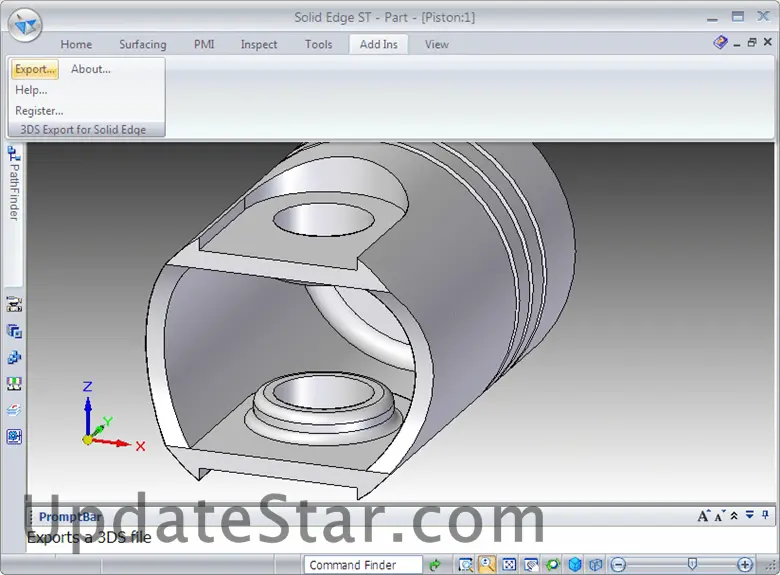Viewport: 780px width, 575px height.
Task: Close the inner Piston document
Action: [768, 43]
